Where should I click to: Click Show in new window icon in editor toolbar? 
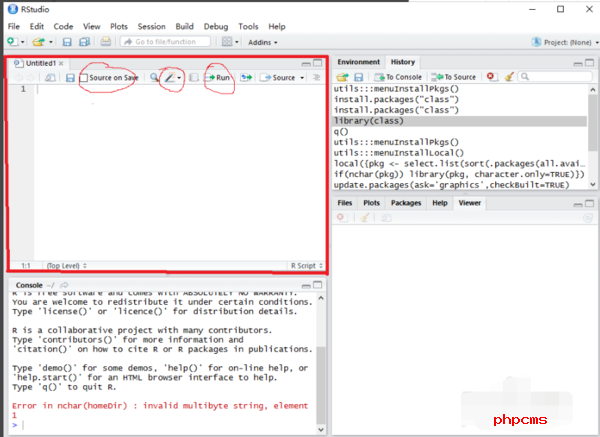(50, 78)
